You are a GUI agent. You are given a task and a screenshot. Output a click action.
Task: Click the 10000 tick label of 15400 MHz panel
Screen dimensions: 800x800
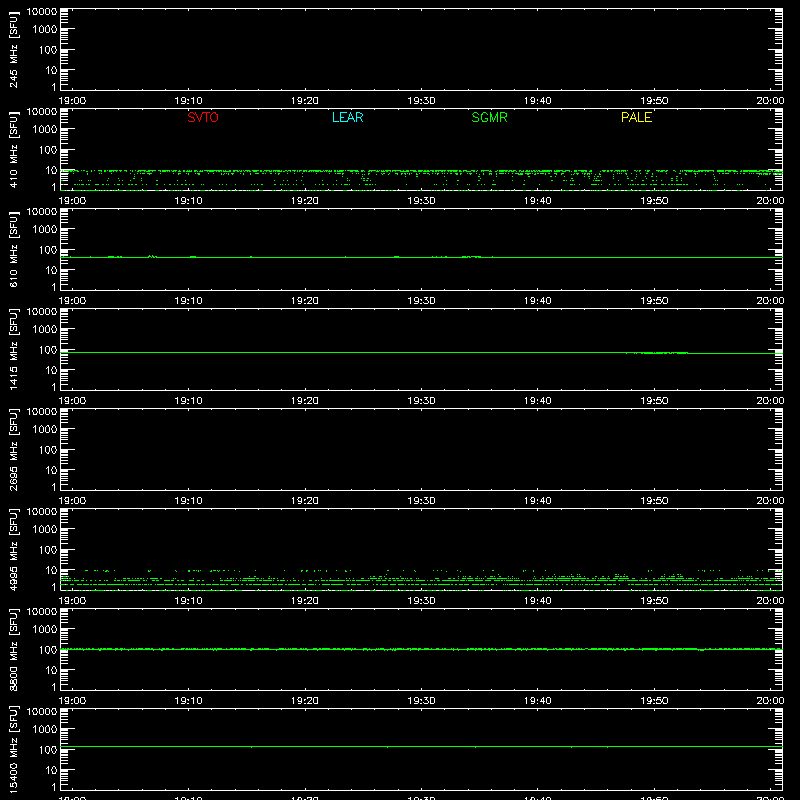pyautogui.click(x=42, y=712)
